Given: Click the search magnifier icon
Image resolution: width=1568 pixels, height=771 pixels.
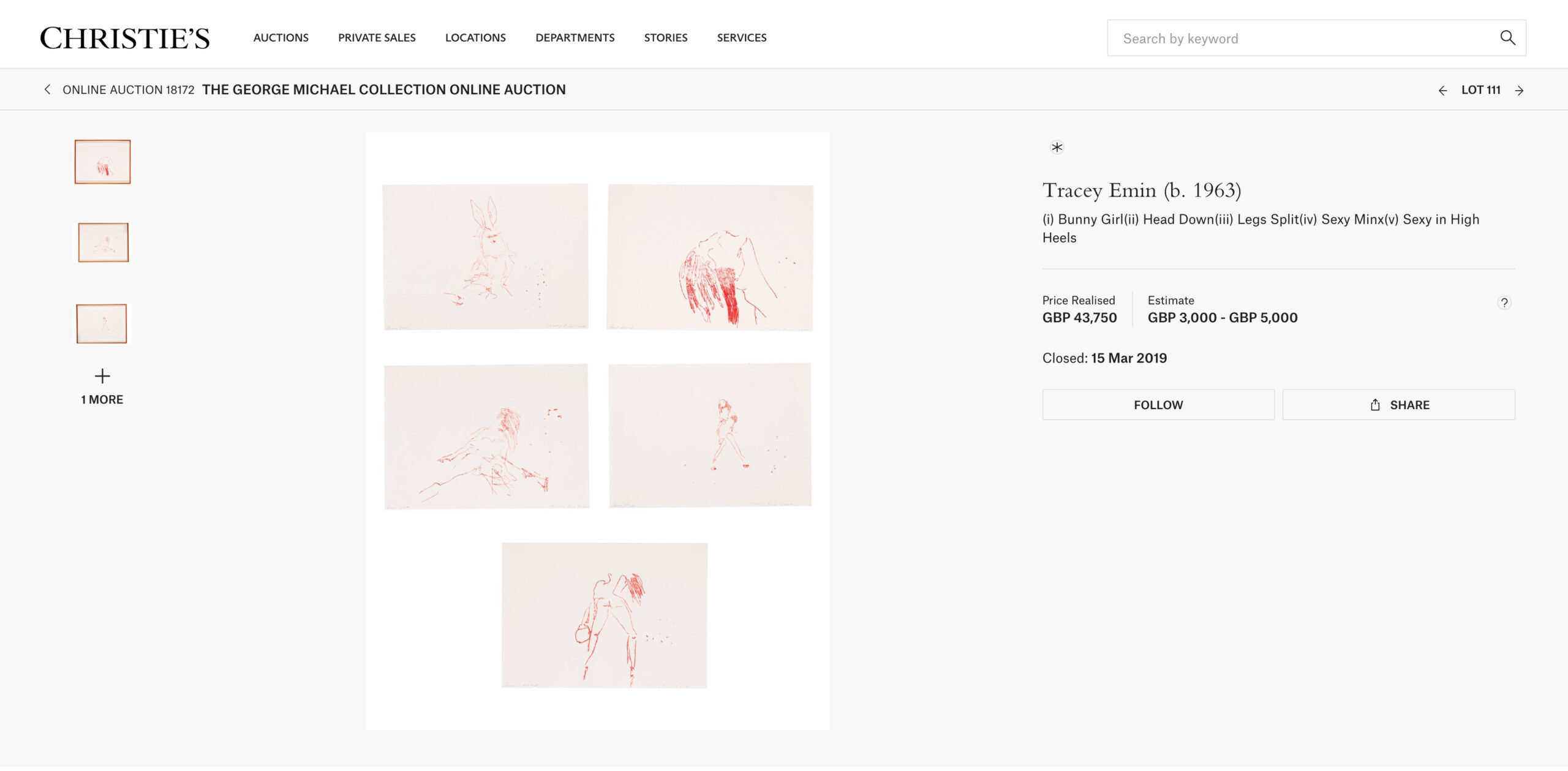Looking at the screenshot, I should click(x=1507, y=38).
